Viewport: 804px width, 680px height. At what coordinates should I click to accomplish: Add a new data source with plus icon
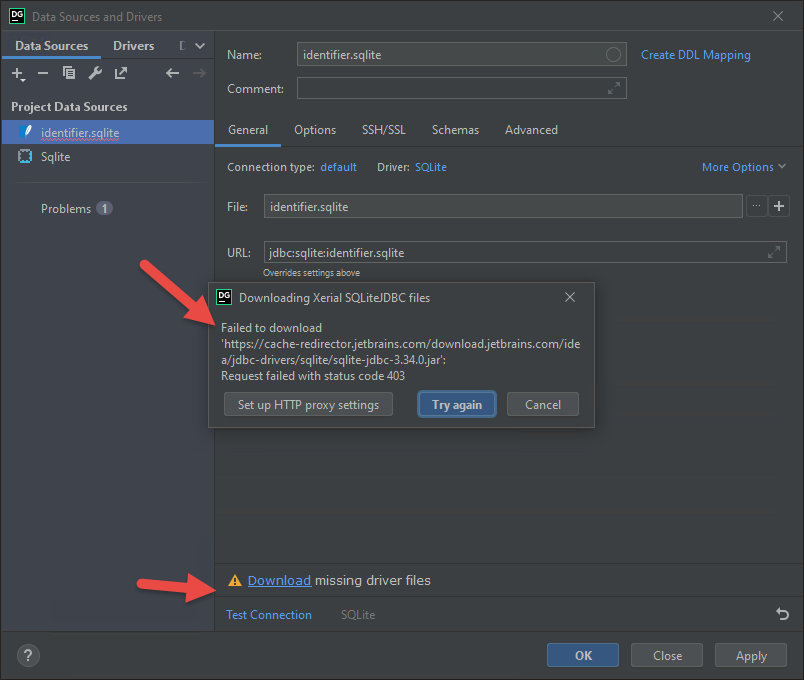tap(17, 74)
